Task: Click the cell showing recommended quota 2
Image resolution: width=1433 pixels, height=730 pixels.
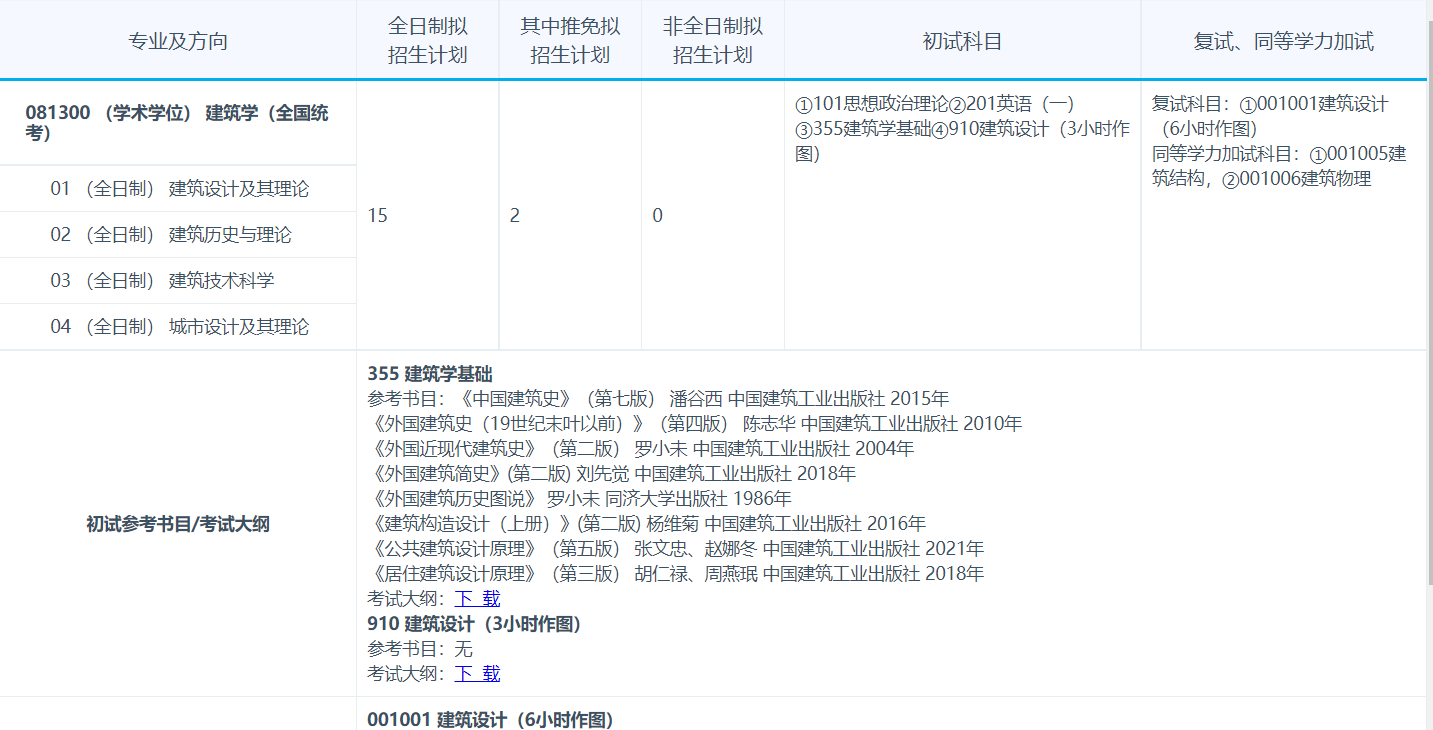Action: 570,214
